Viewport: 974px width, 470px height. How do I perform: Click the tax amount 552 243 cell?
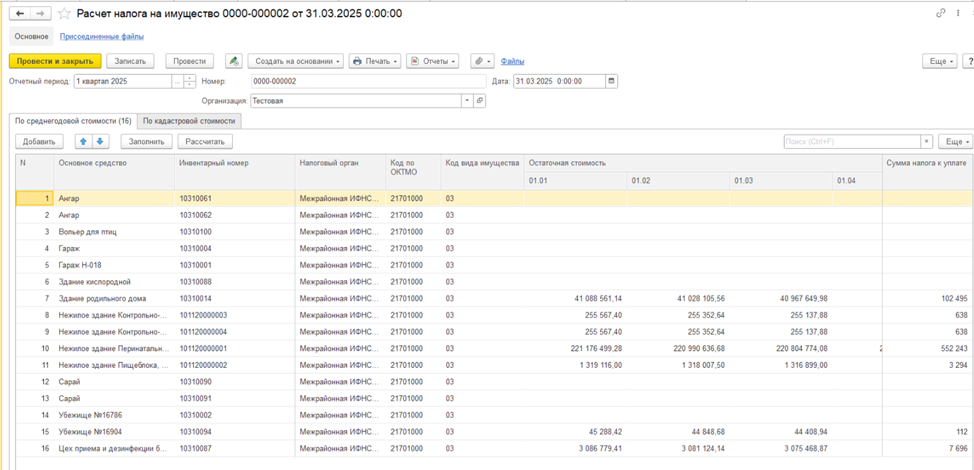coord(928,348)
